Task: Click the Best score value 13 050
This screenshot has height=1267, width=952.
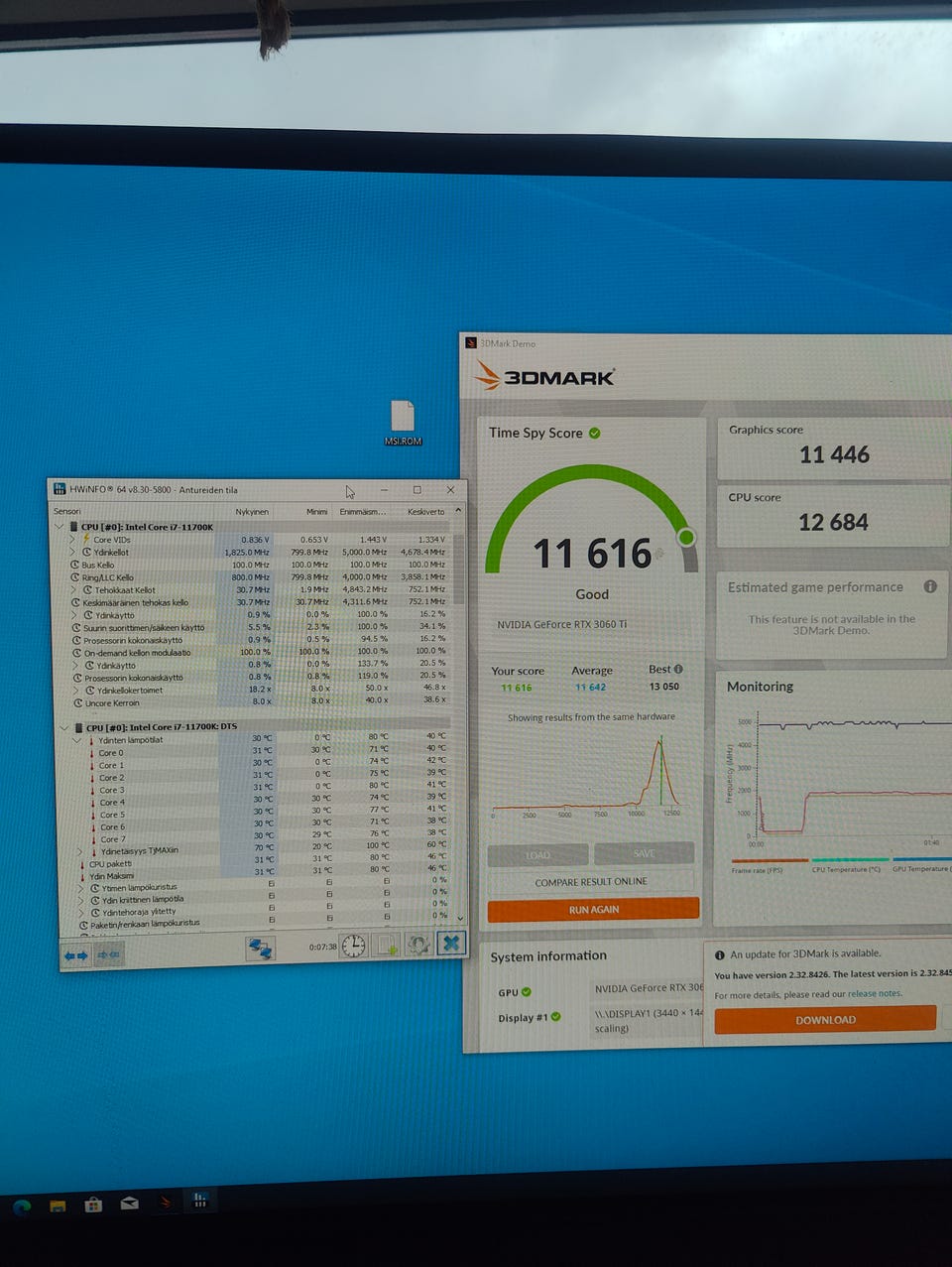Action: 664,686
